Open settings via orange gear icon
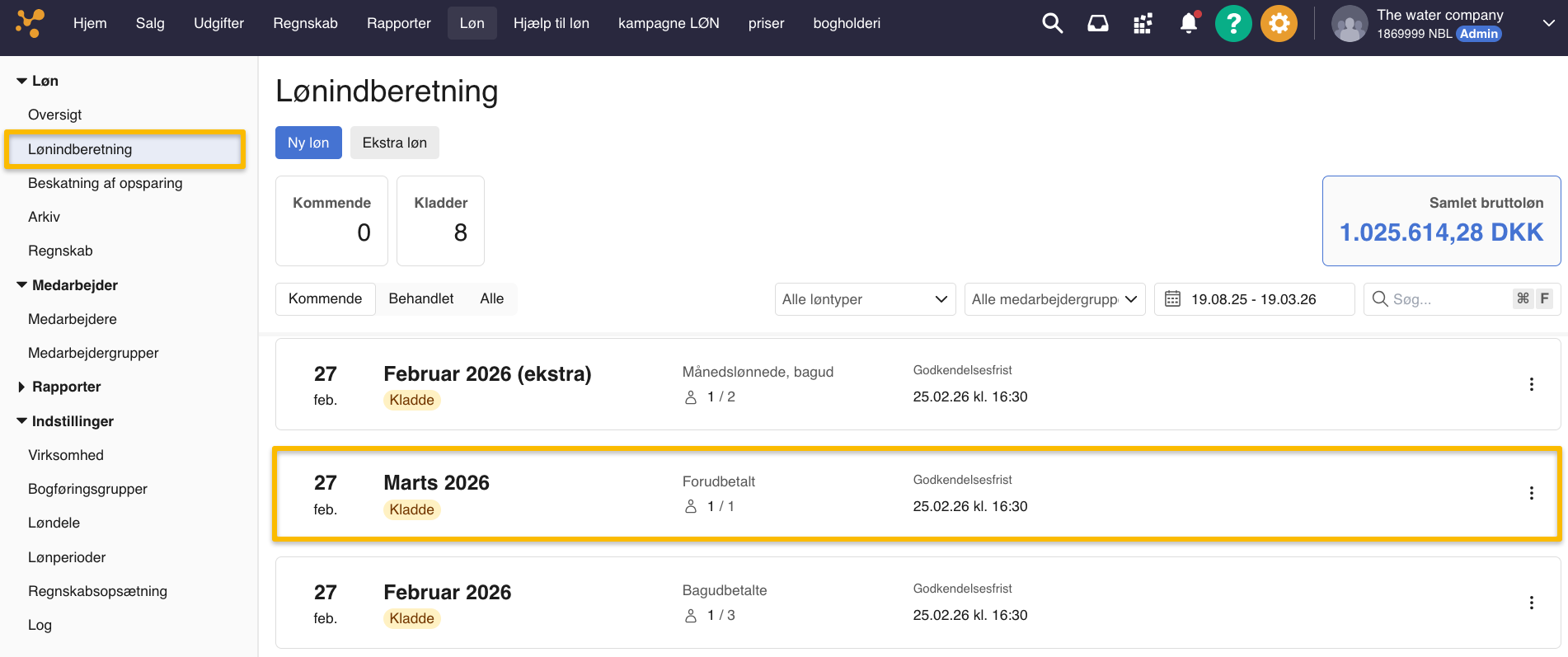Image resolution: width=1568 pixels, height=657 pixels. point(1279,23)
